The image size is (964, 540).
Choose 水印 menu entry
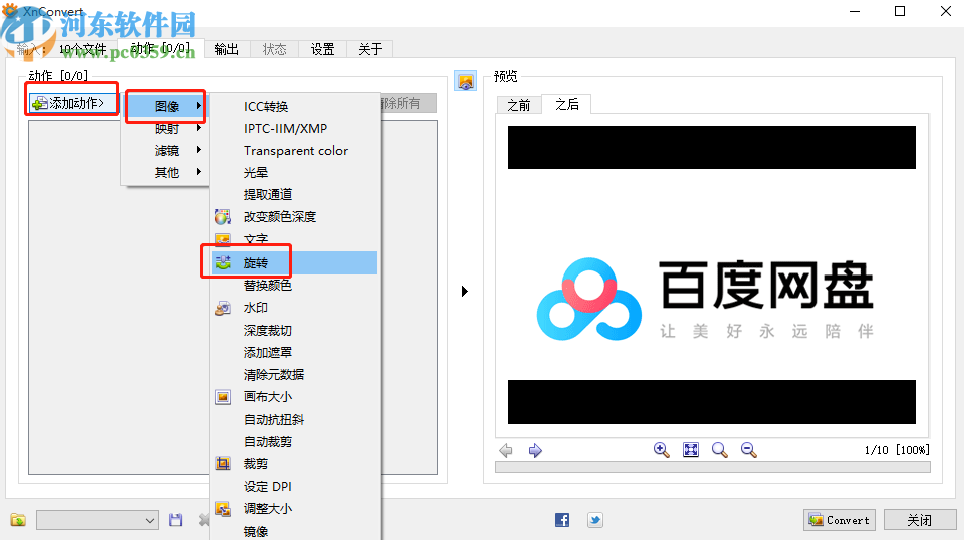click(256, 308)
